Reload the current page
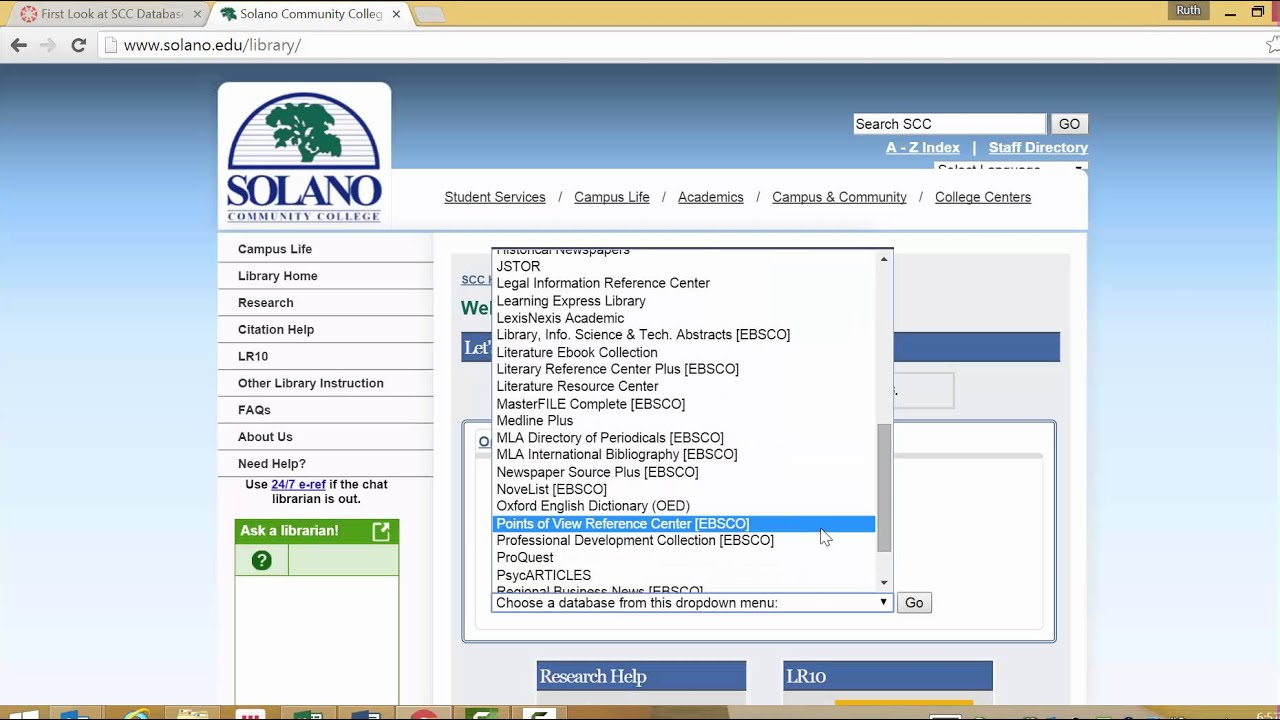The width and height of the screenshot is (1280, 720). click(78, 45)
